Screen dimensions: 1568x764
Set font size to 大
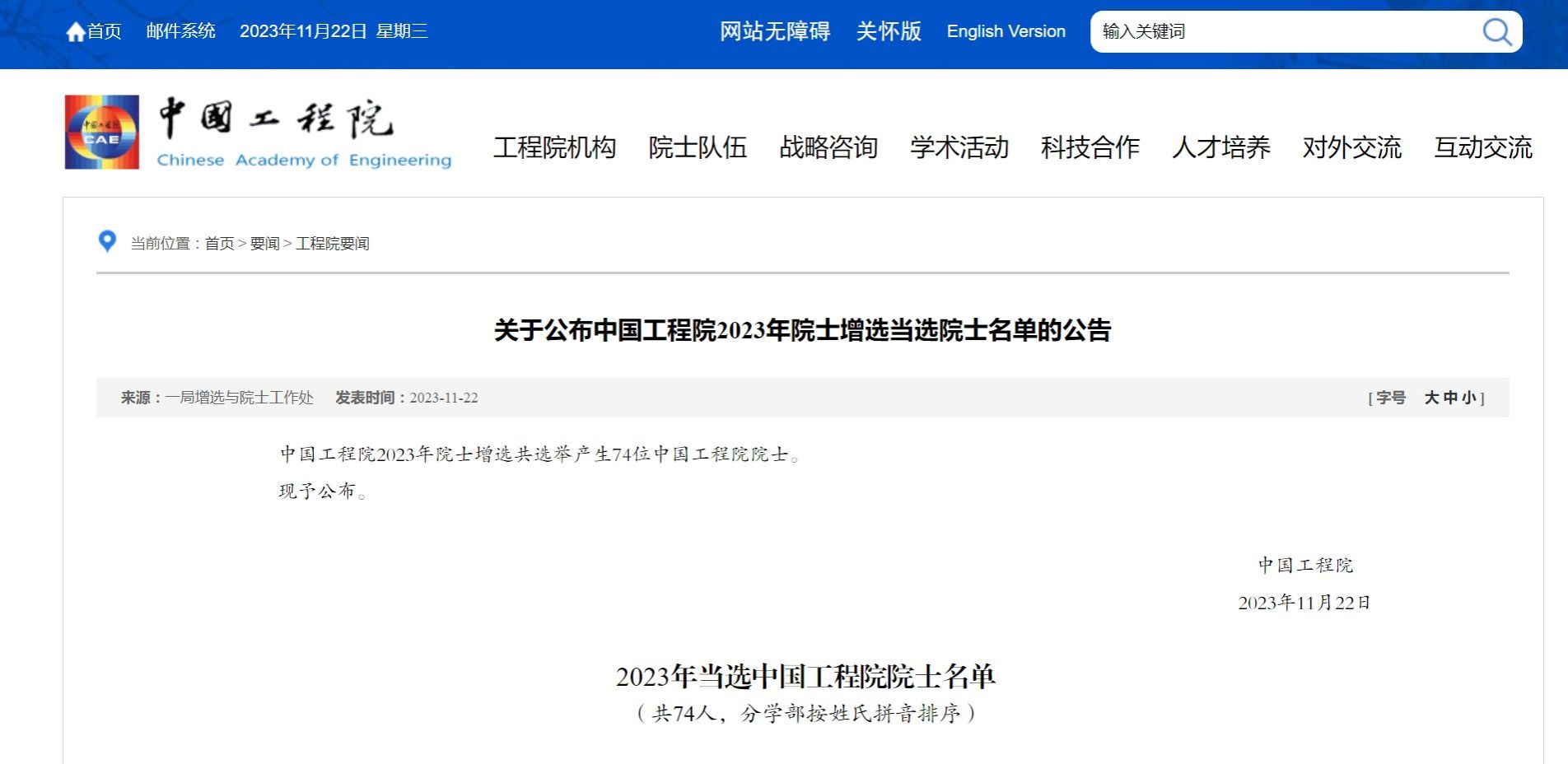click(x=1431, y=398)
